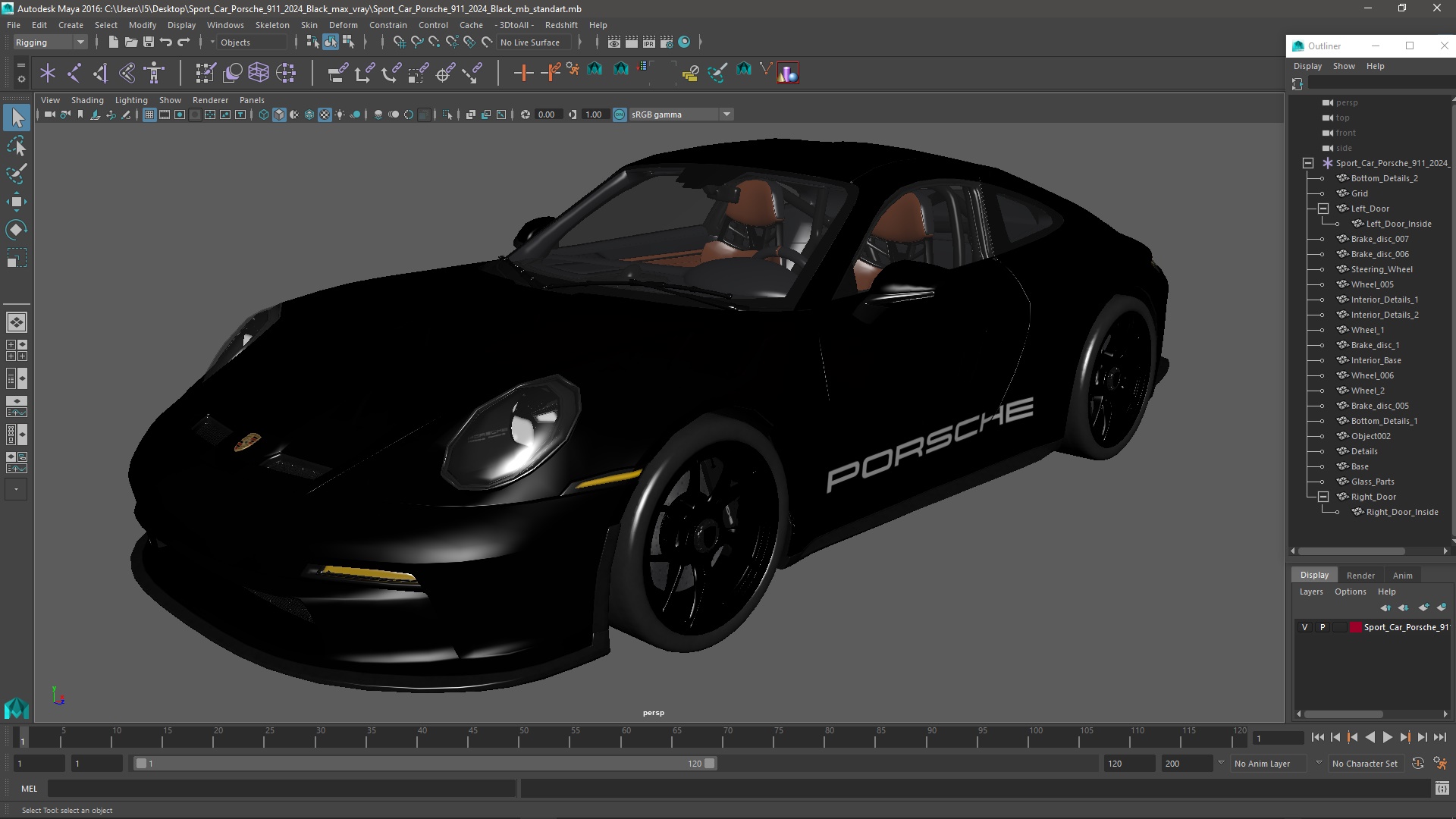Go to end of playback range
This screenshot has width=1456, height=819.
(1440, 737)
